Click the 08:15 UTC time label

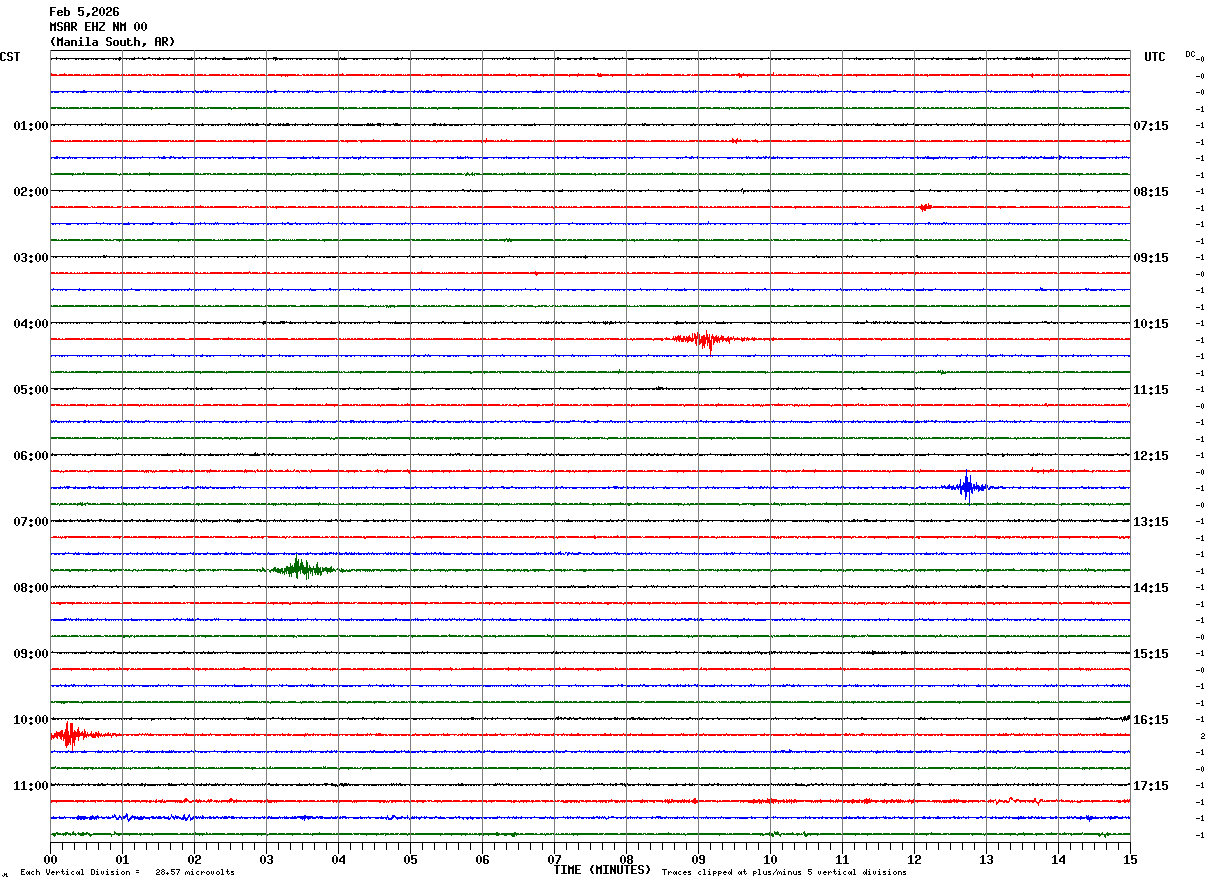tap(1151, 192)
